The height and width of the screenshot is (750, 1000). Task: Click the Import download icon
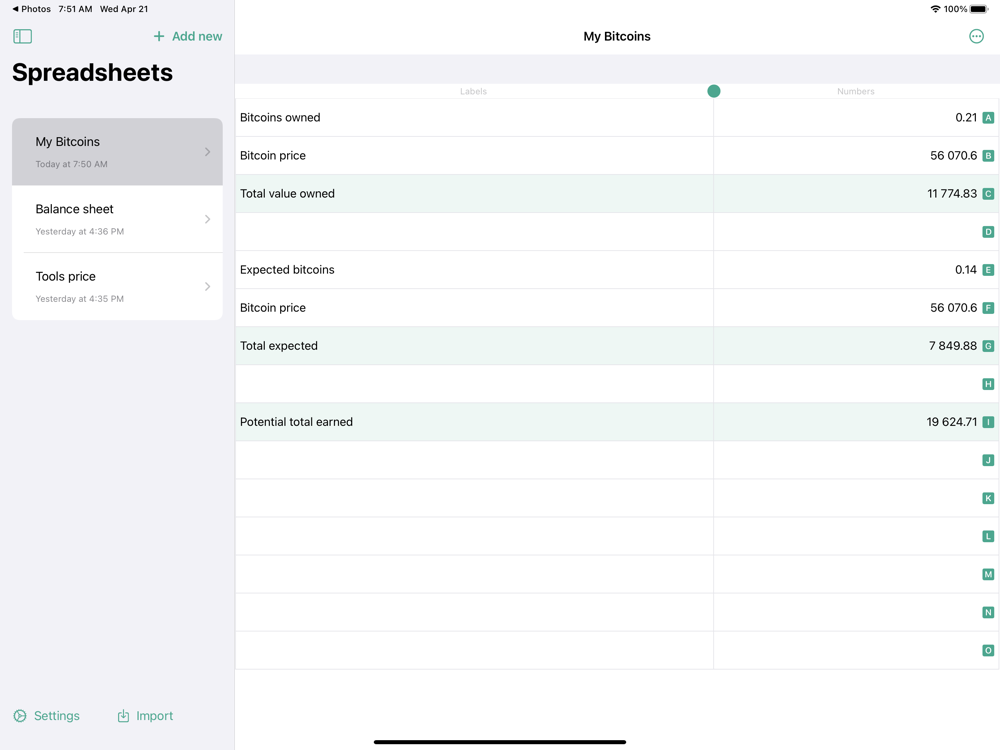pyautogui.click(x=123, y=716)
